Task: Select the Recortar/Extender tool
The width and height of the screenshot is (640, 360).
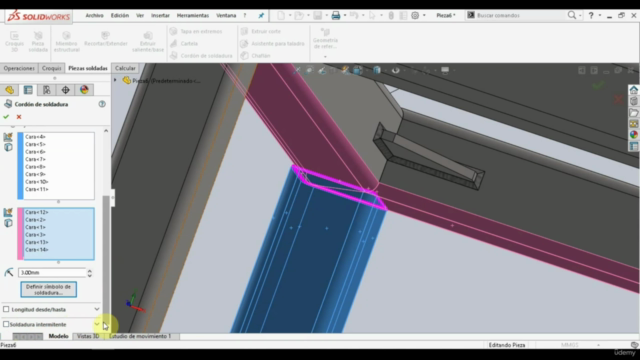Action: point(106,39)
